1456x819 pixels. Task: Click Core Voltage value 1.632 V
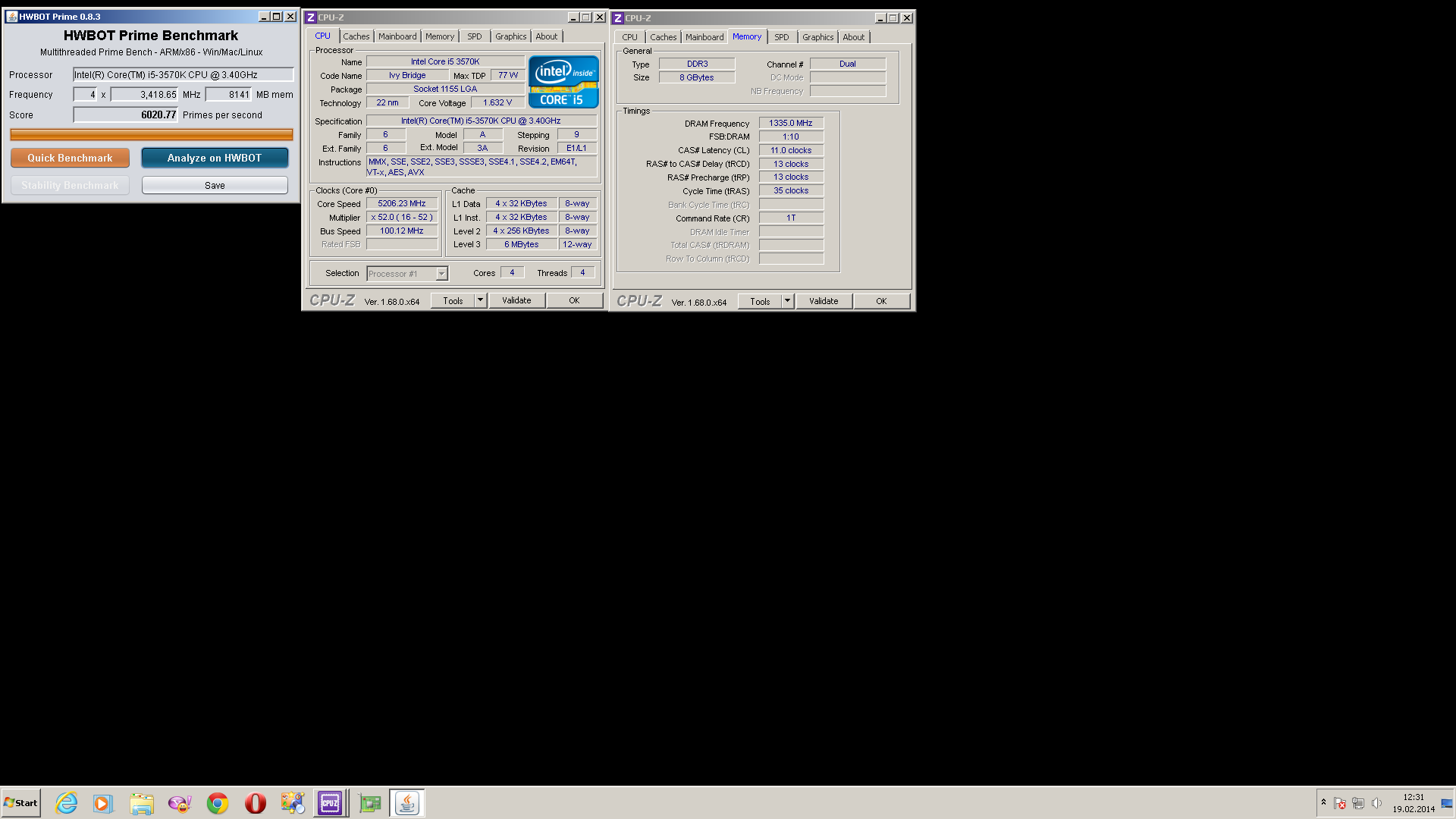[x=497, y=102]
